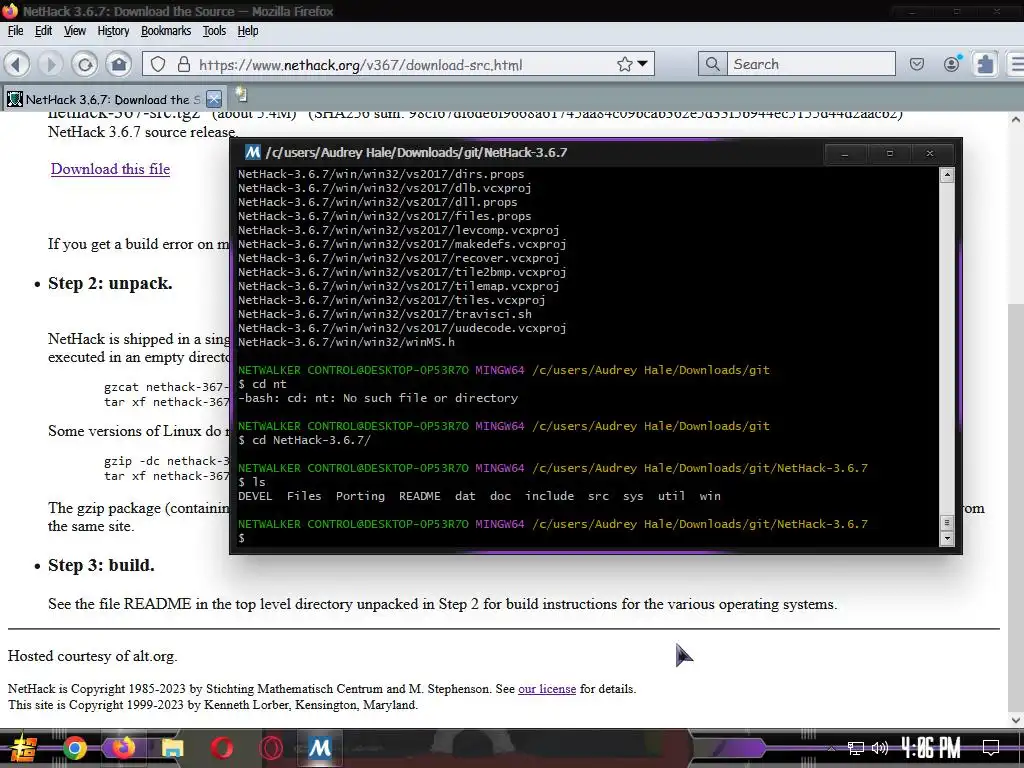Open the Edit menu

coord(43,31)
